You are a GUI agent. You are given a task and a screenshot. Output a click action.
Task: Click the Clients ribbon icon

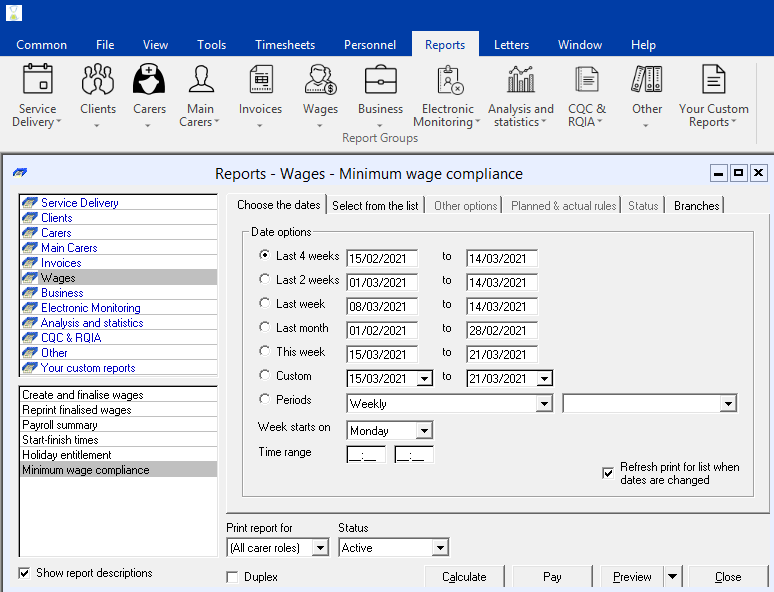97,80
